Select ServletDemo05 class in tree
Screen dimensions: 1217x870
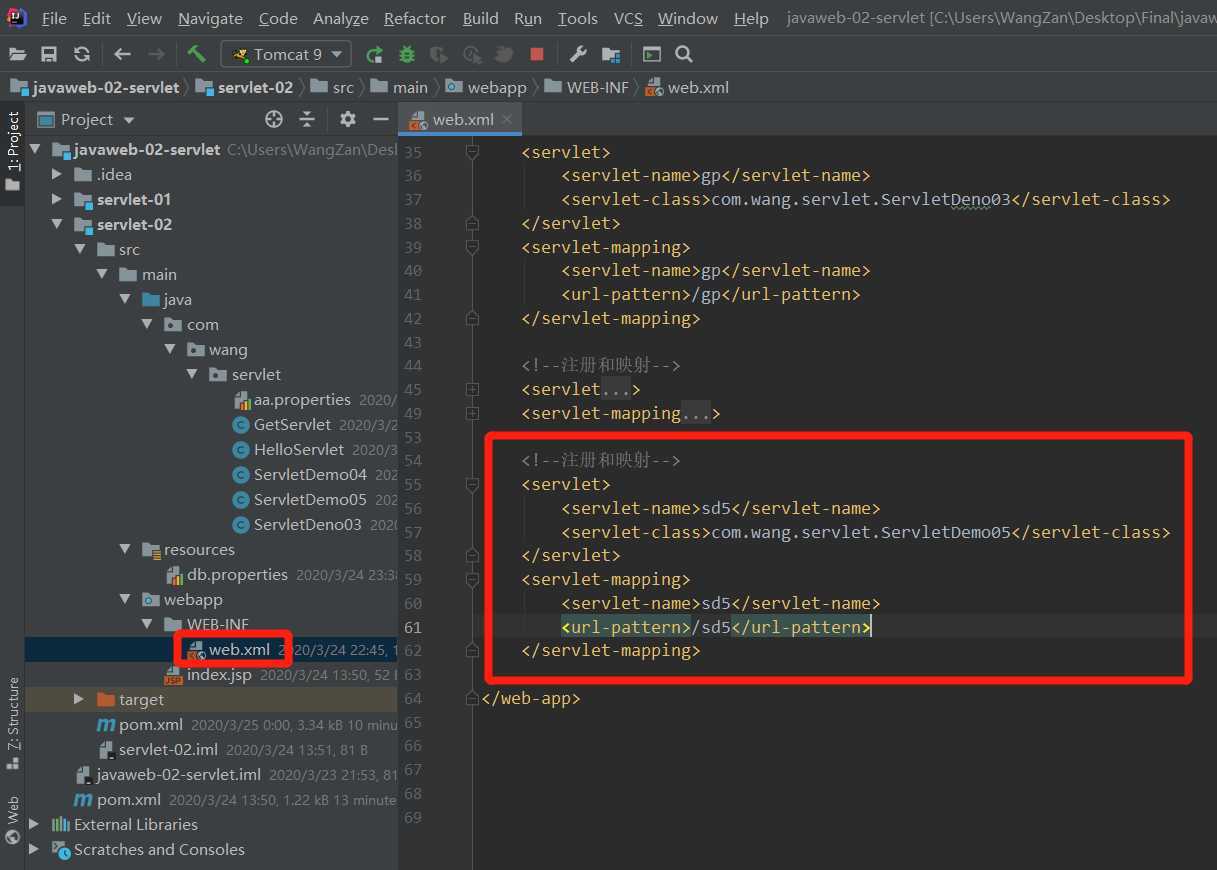[310, 500]
